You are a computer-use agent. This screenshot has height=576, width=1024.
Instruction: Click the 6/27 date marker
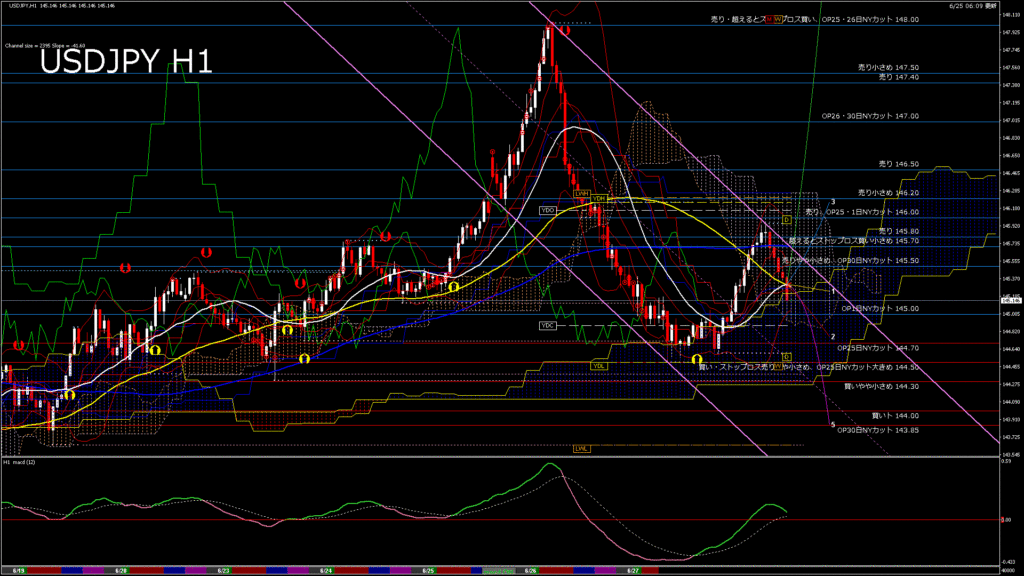(x=633, y=571)
